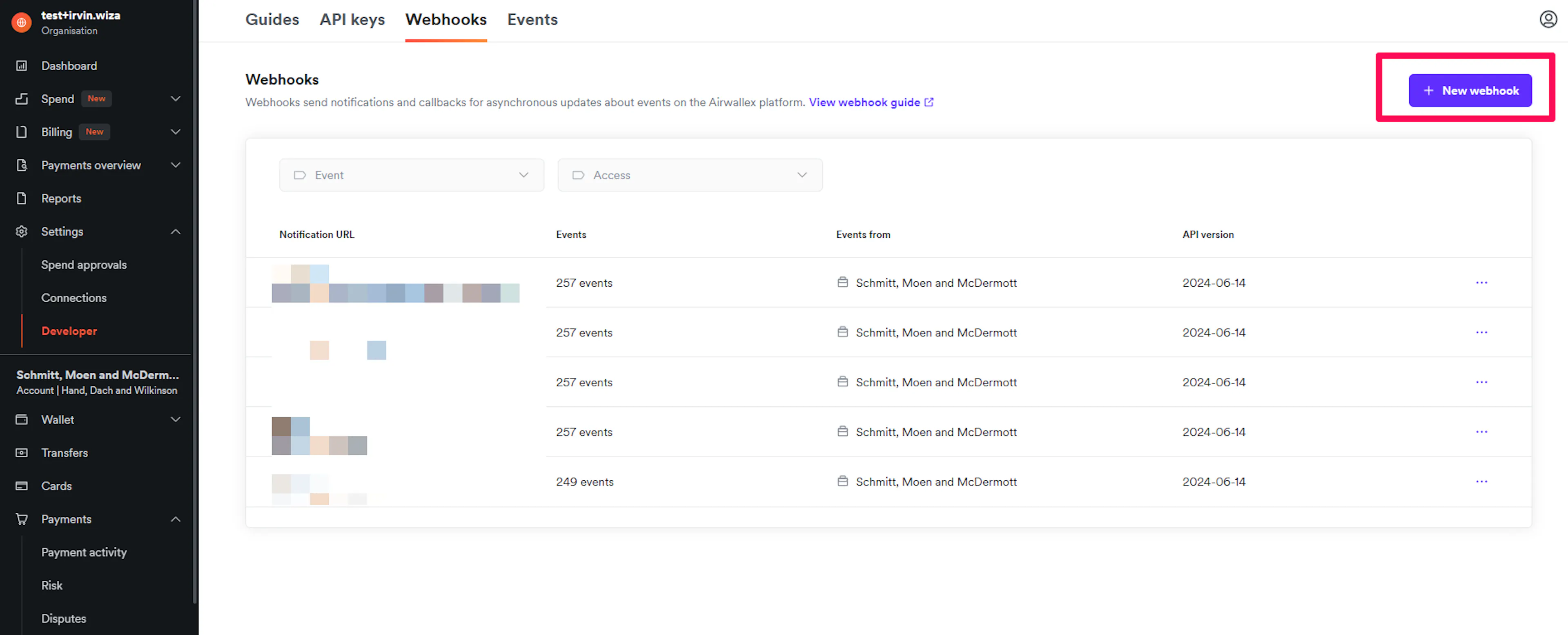Open the Access filter dropdown
Image resolution: width=1568 pixels, height=635 pixels.
(x=690, y=175)
